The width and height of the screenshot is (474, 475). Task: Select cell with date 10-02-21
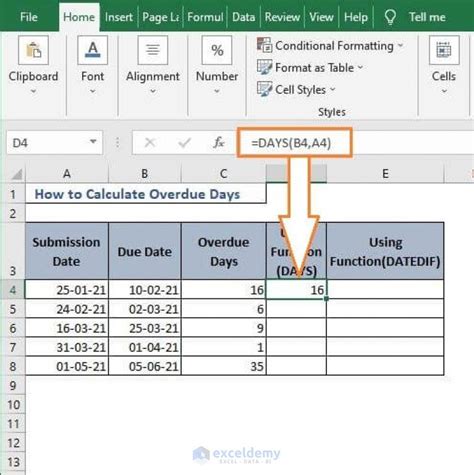(145, 289)
